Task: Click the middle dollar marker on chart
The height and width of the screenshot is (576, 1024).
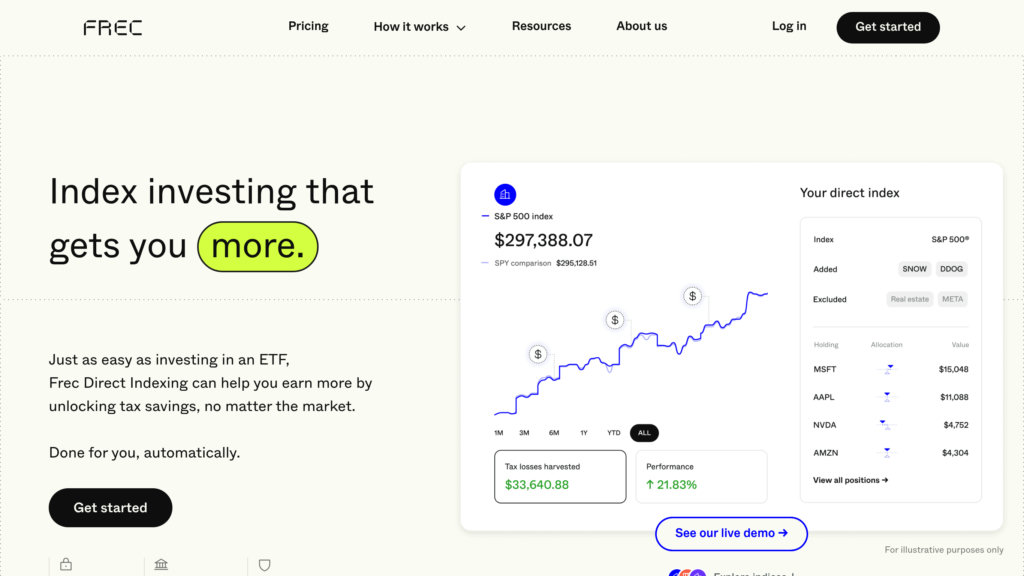Action: [615, 320]
